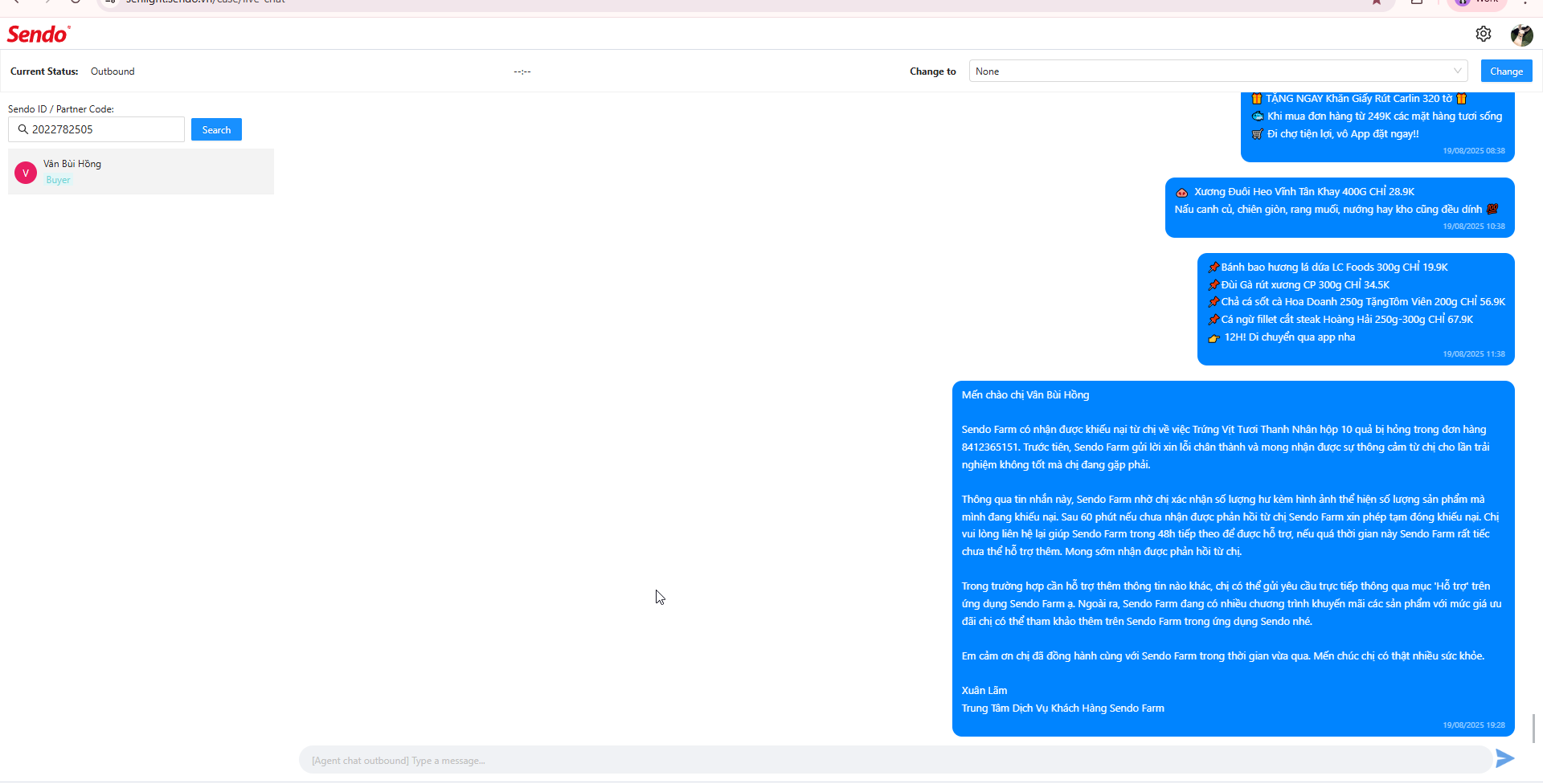Click the Search button

[x=216, y=129]
